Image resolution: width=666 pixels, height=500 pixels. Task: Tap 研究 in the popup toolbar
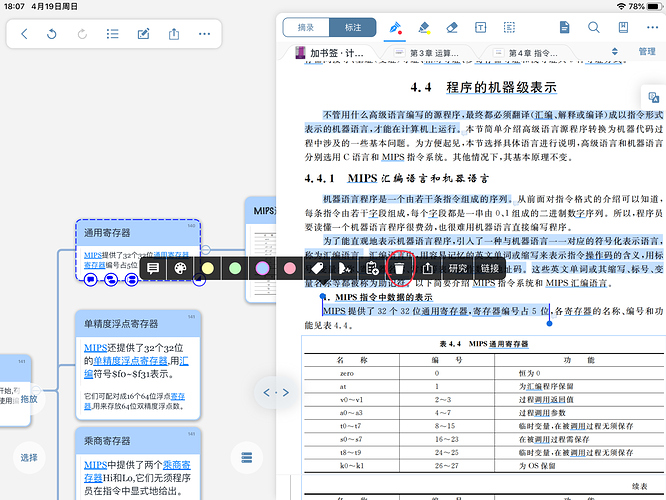pyautogui.click(x=458, y=268)
